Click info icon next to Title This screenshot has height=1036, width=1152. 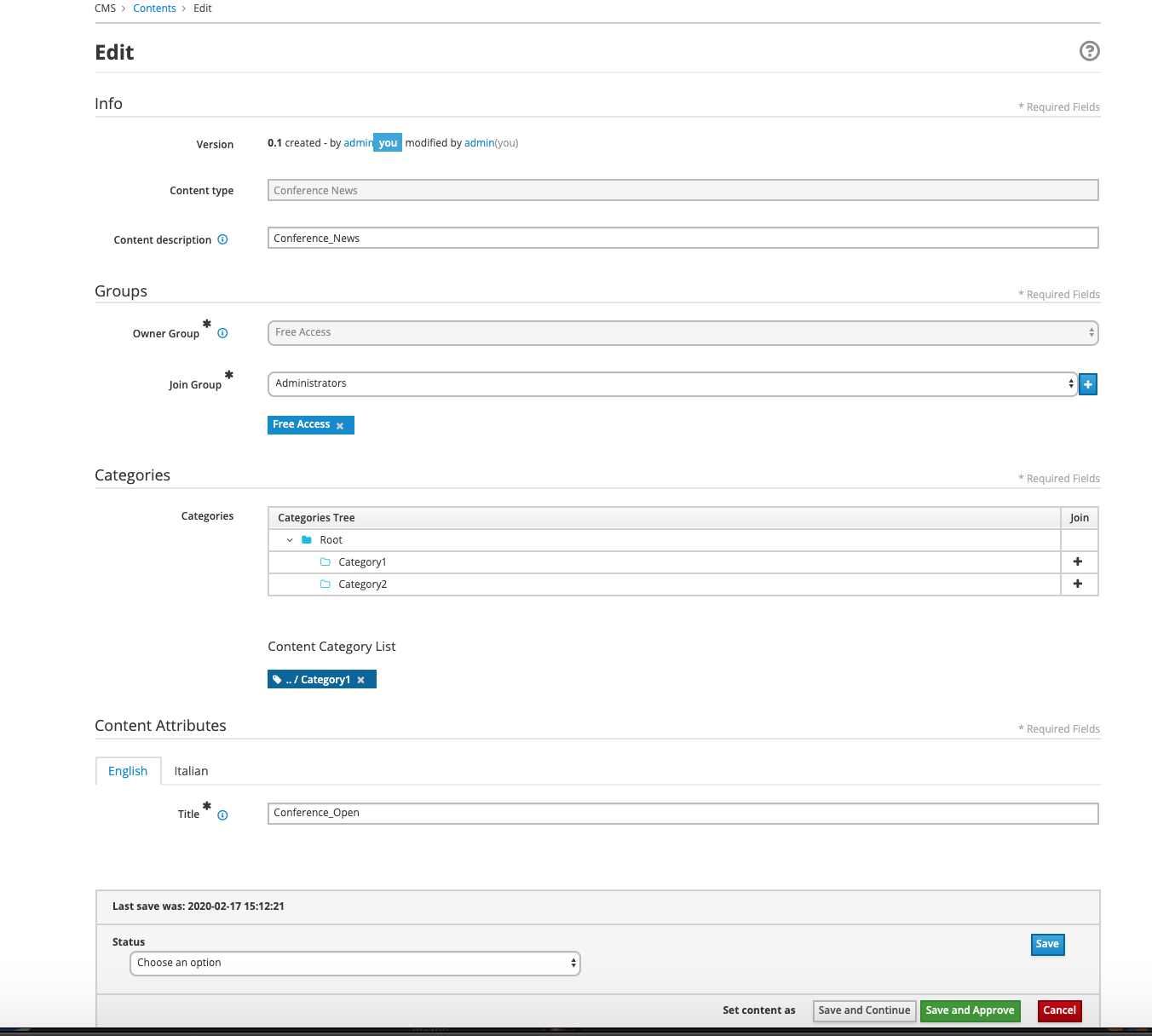click(222, 815)
